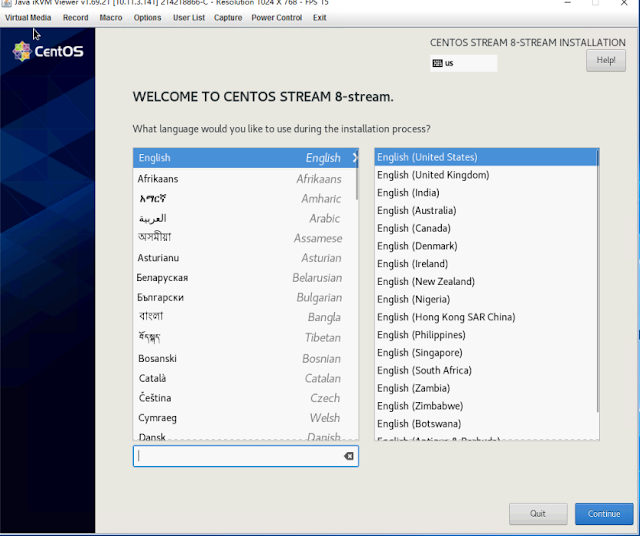Click the Quit button

point(538,514)
